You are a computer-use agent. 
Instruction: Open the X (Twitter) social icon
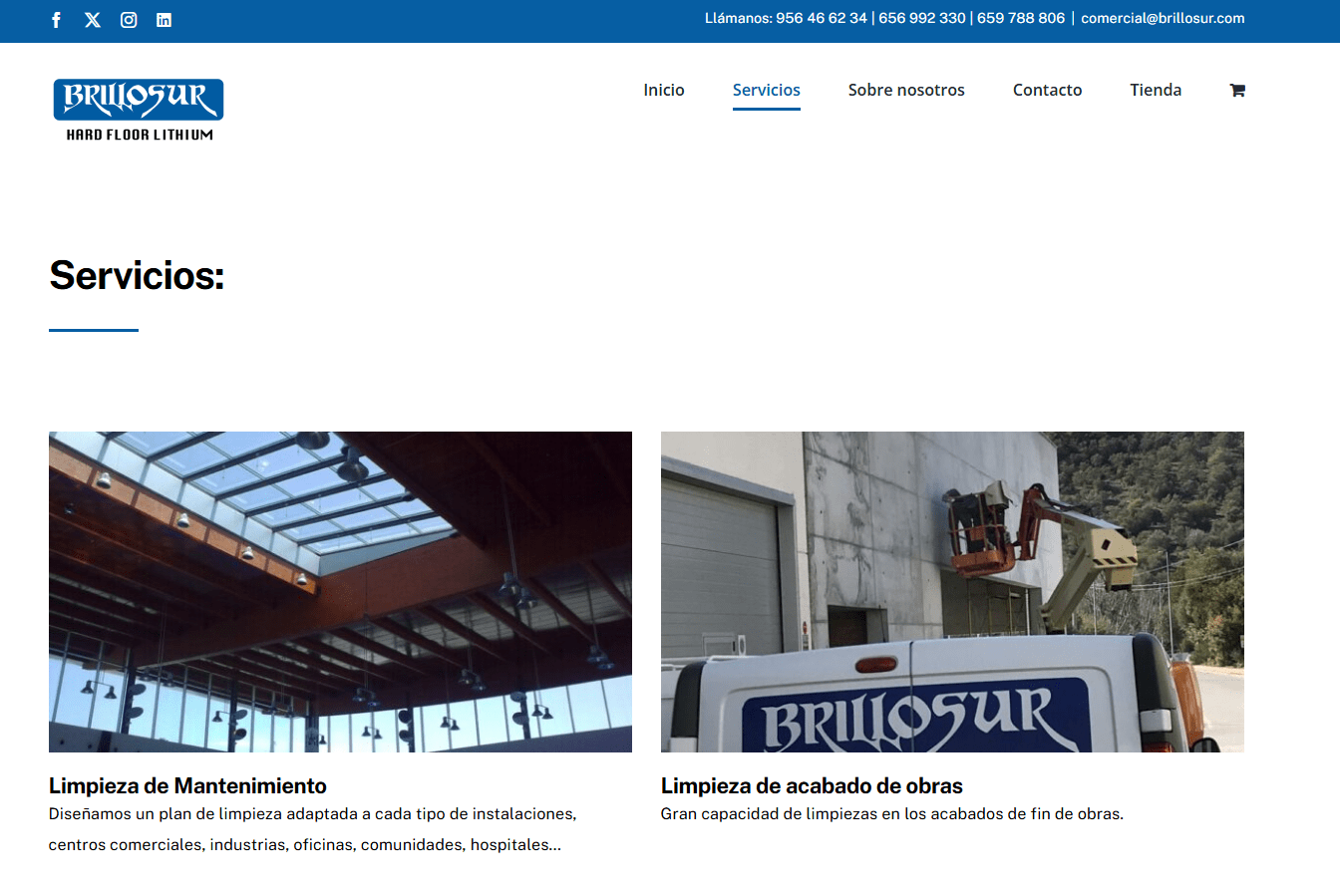(x=92, y=19)
